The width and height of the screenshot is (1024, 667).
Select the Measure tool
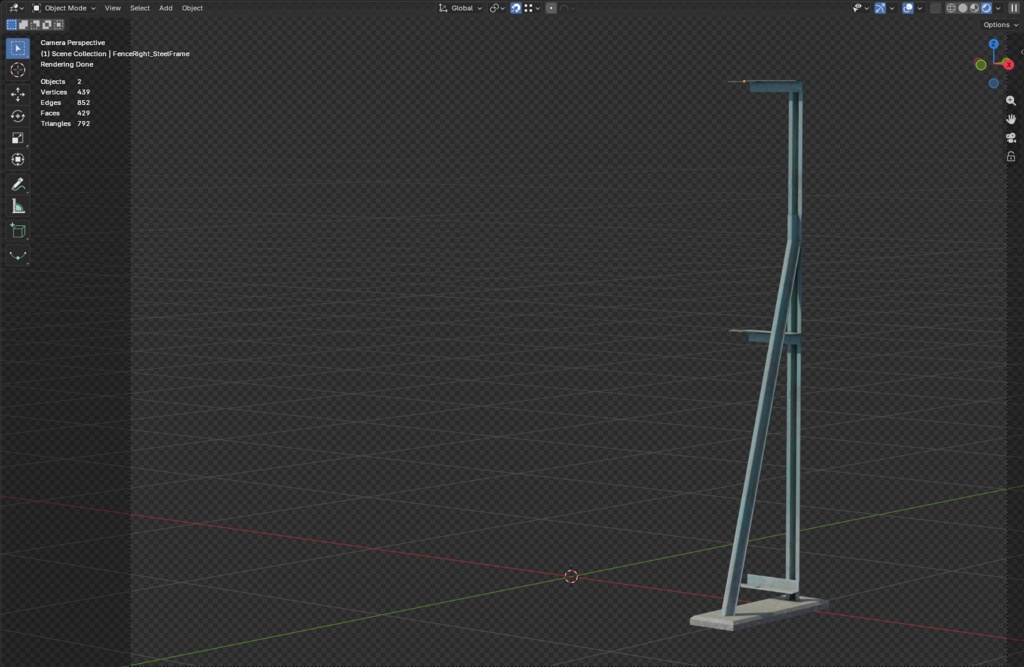point(18,207)
